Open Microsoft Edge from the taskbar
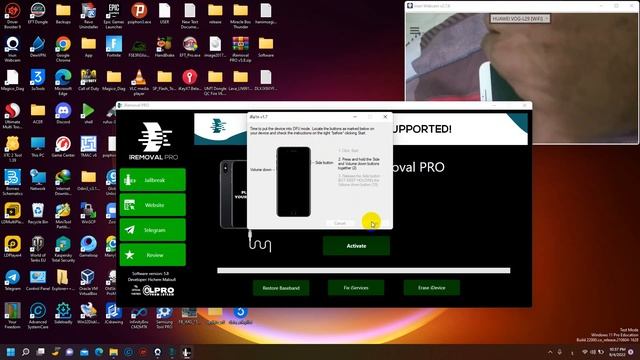This screenshot has width=640, height=360. pyautogui.click(x=99, y=352)
